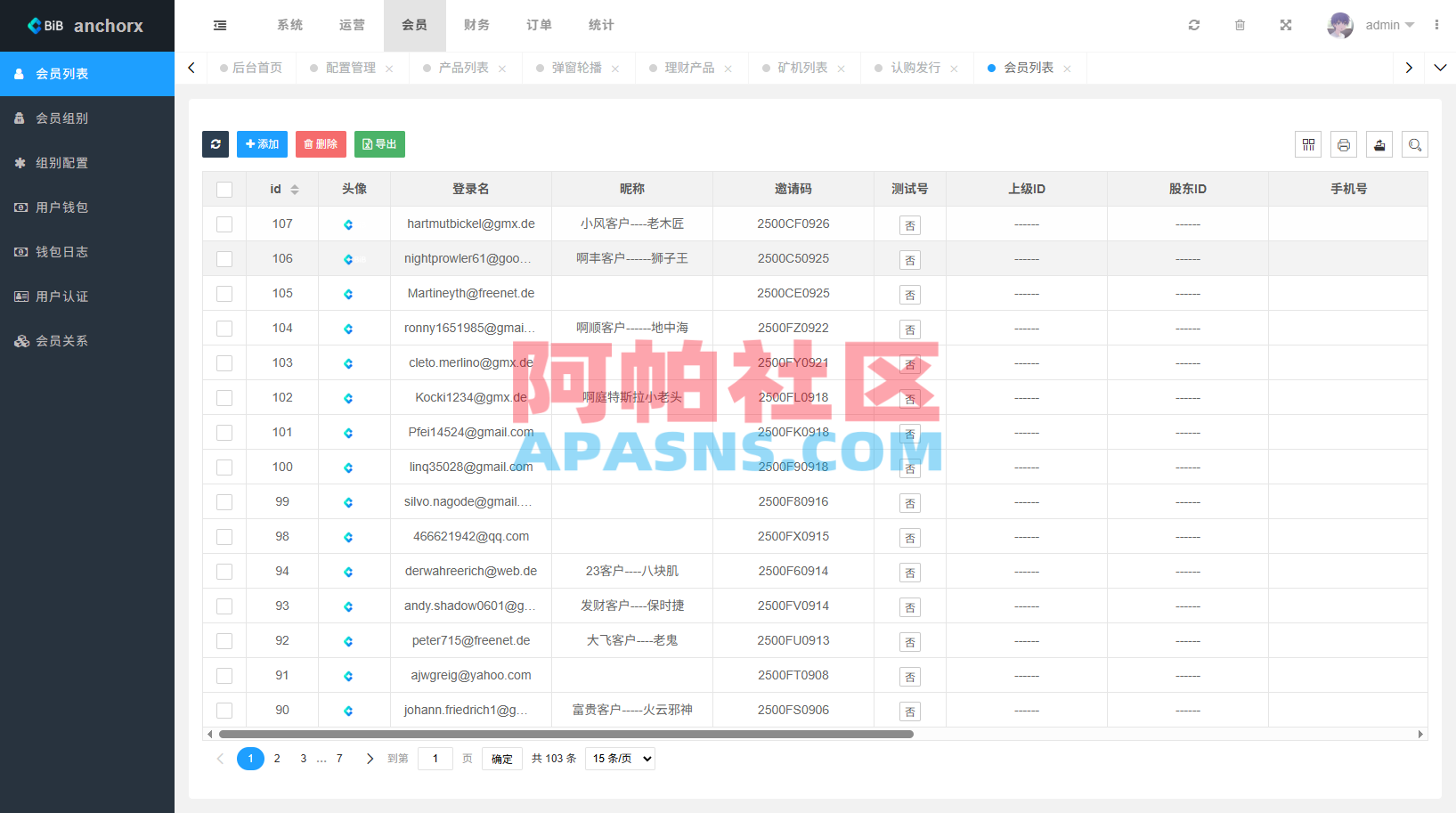Click the export icon beside print

[x=1379, y=144]
